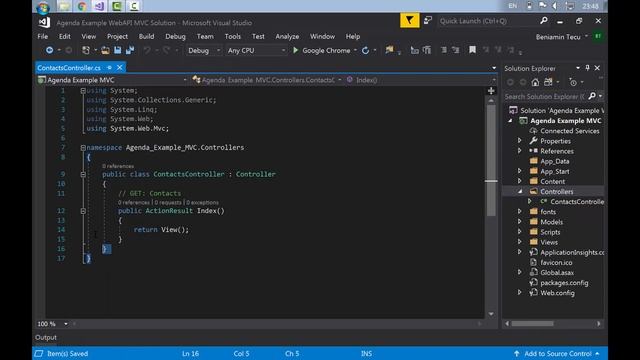The image size is (640, 360).
Task: Open the Build menu
Action: 146,36
